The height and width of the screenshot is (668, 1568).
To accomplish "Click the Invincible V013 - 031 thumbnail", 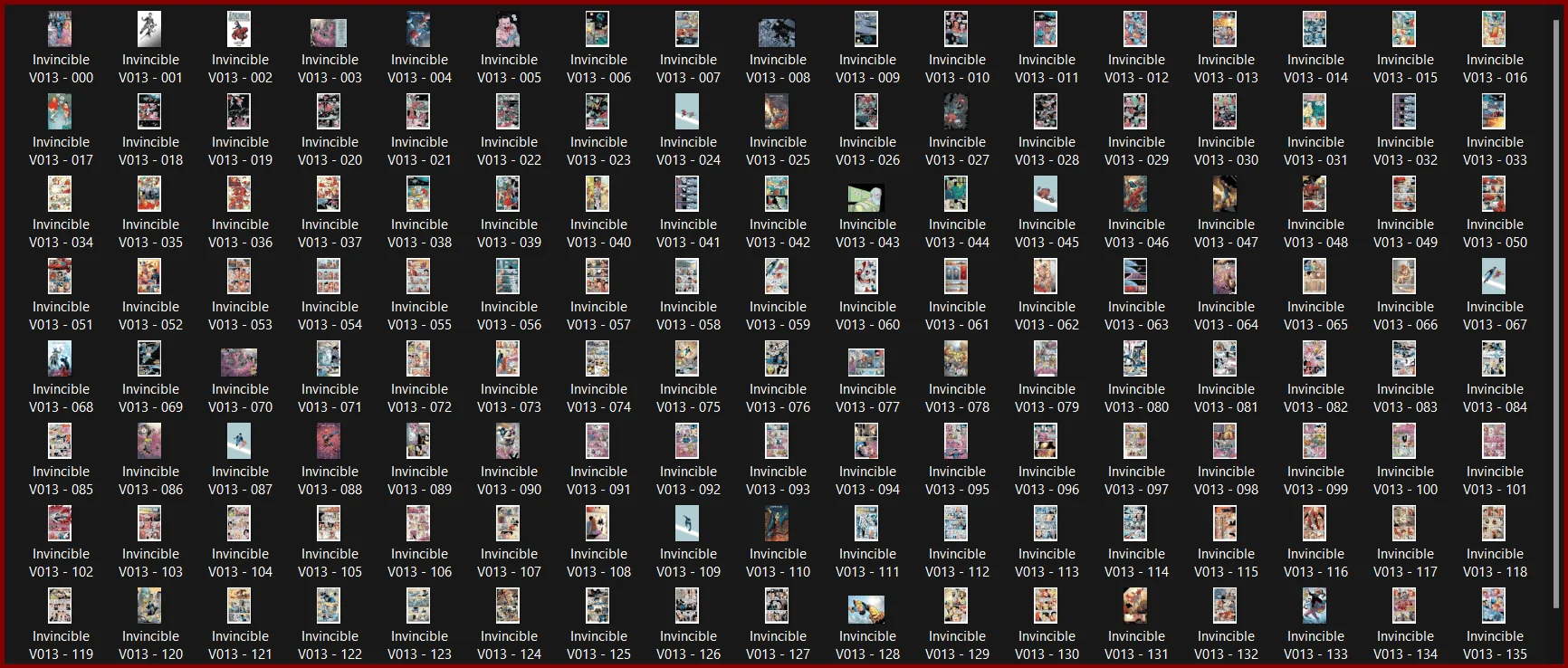I will point(1315,111).
